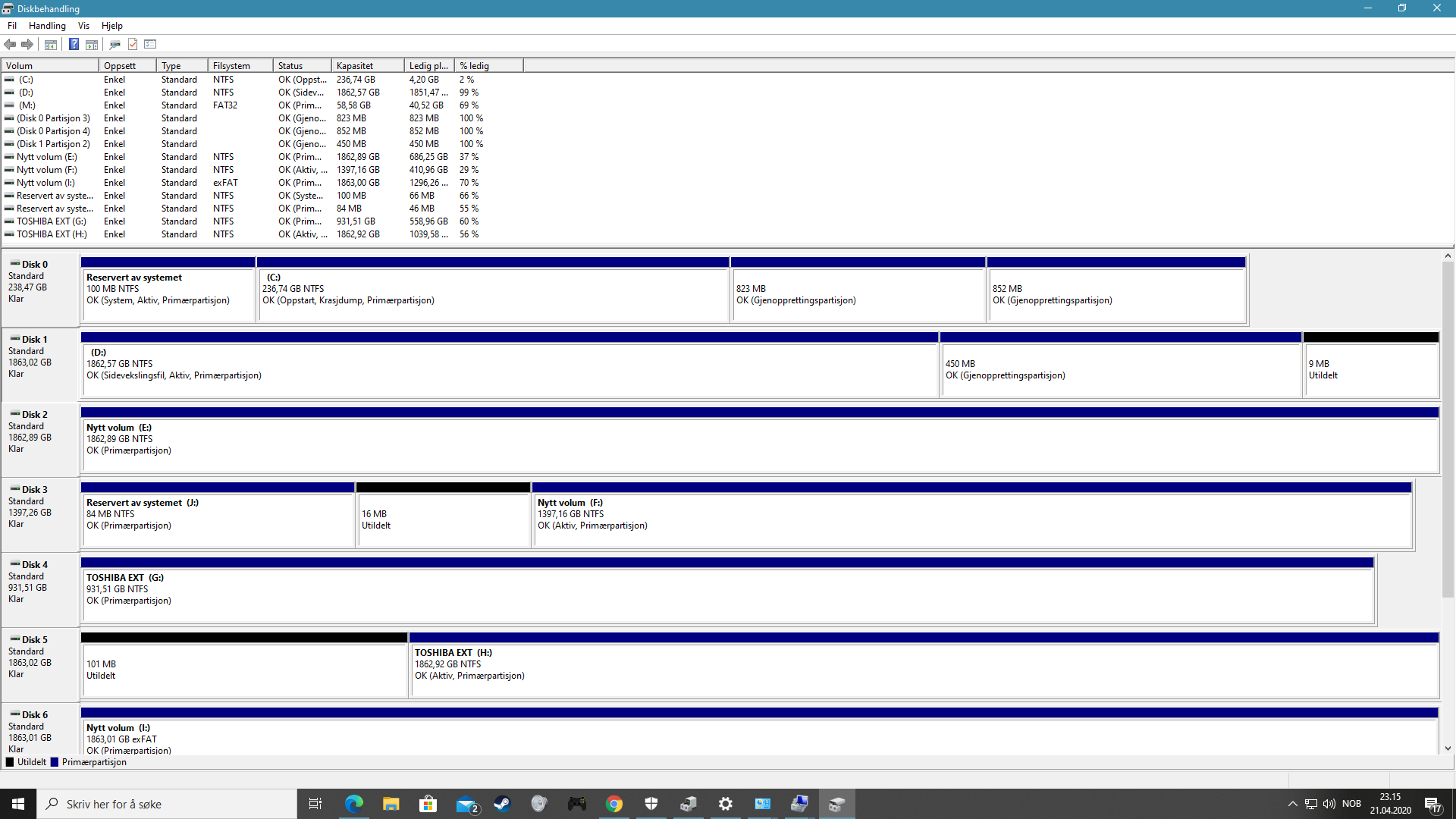The image size is (1456, 819).
Task: Click the rescan disks toolbar icon
Action: 115,44
